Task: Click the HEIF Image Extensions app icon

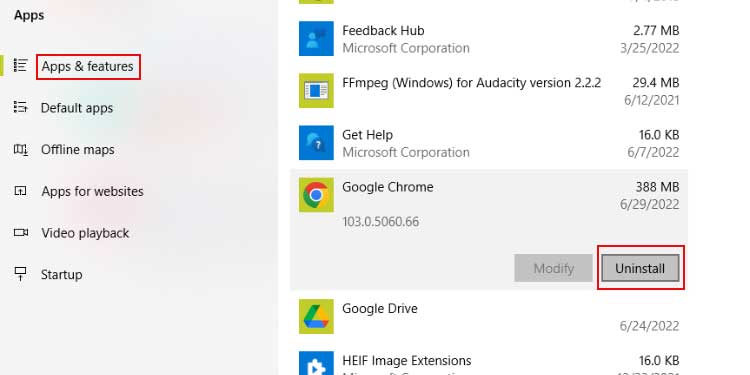Action: tap(316, 363)
